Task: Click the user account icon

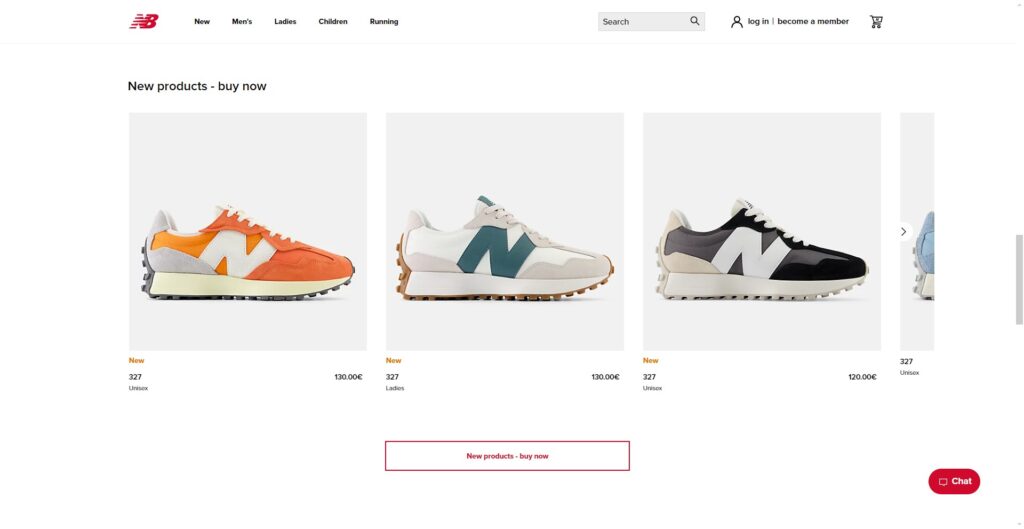Action: [737, 22]
